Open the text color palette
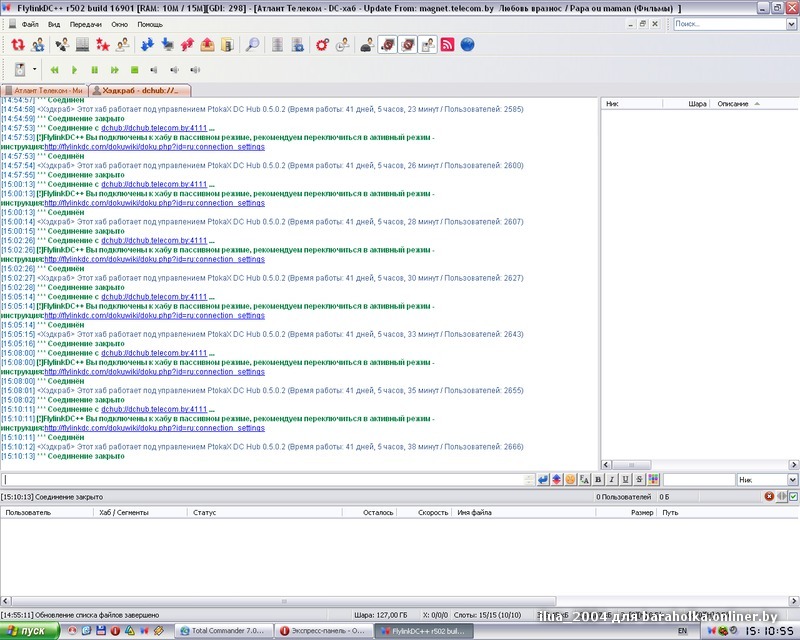Image resolution: width=800 pixels, height=640 pixels. pos(653,480)
